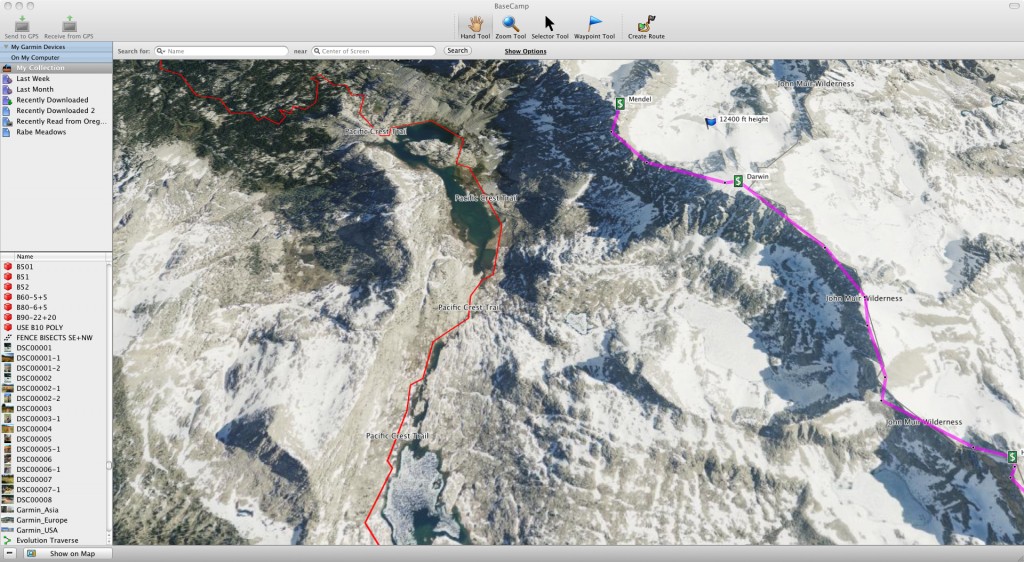Select the Hand Tool
The width and height of the screenshot is (1024, 562).
point(475,23)
